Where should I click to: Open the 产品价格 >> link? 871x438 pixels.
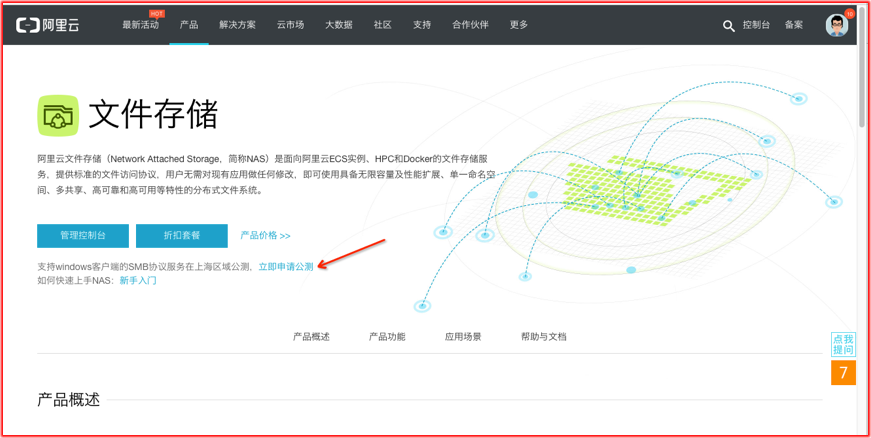[265, 235]
